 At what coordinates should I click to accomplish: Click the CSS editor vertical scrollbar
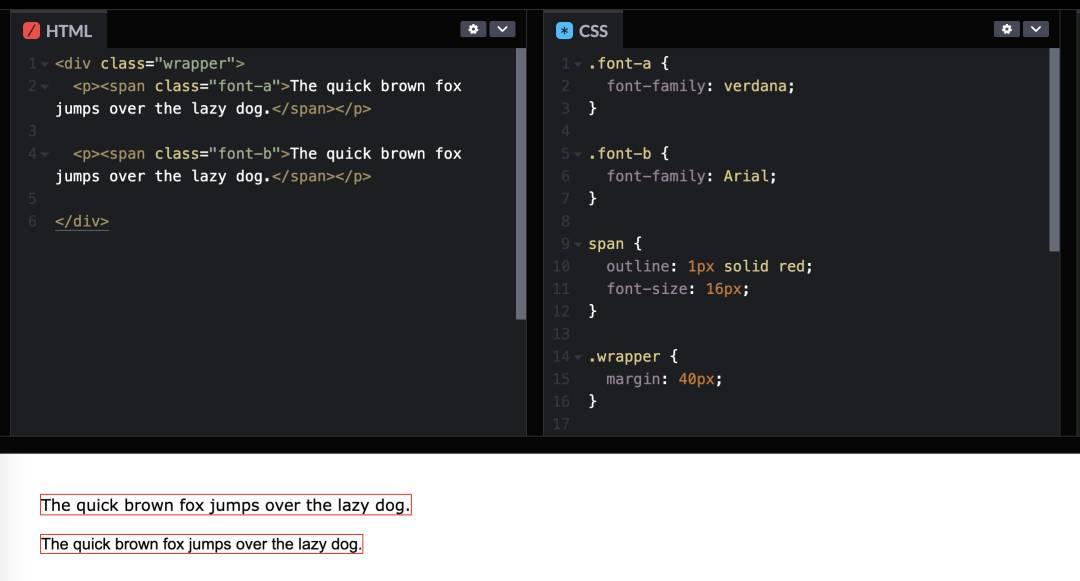(1054, 150)
